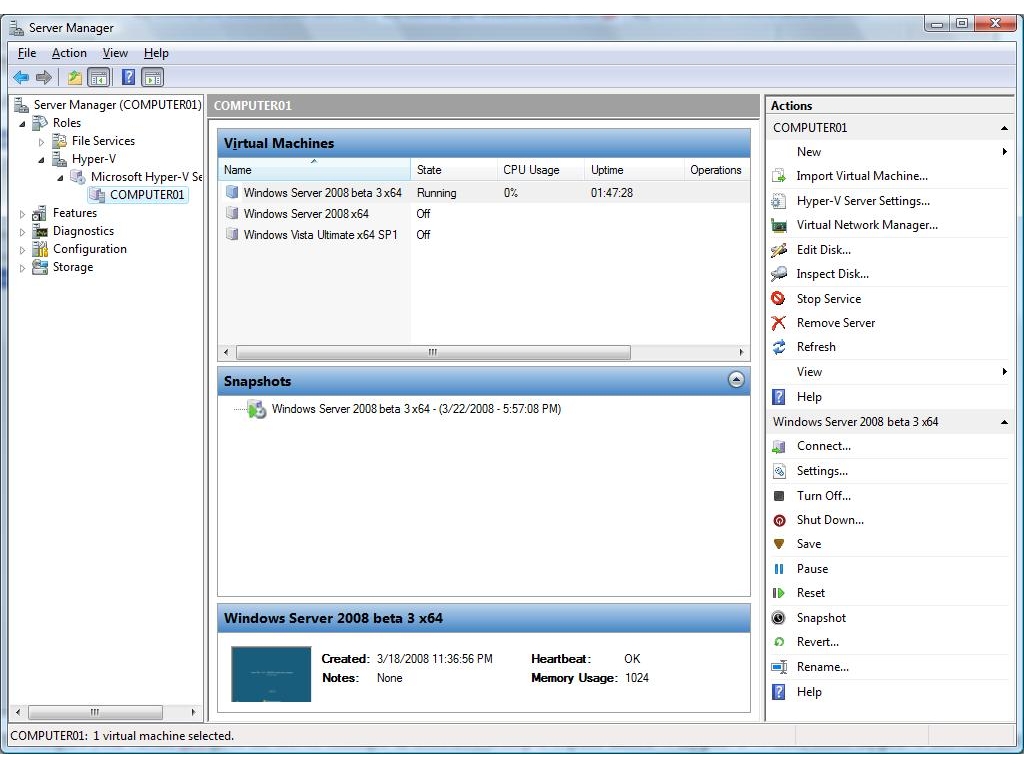1024x768 pixels.
Task: Collapse the Hyper-V role node arrow
Action: click(x=41, y=160)
